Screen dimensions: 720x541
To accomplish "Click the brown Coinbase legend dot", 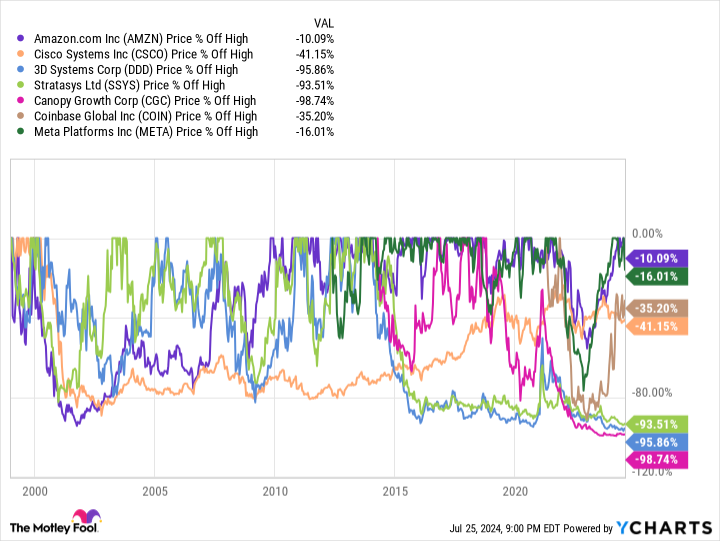I will 20,116.
